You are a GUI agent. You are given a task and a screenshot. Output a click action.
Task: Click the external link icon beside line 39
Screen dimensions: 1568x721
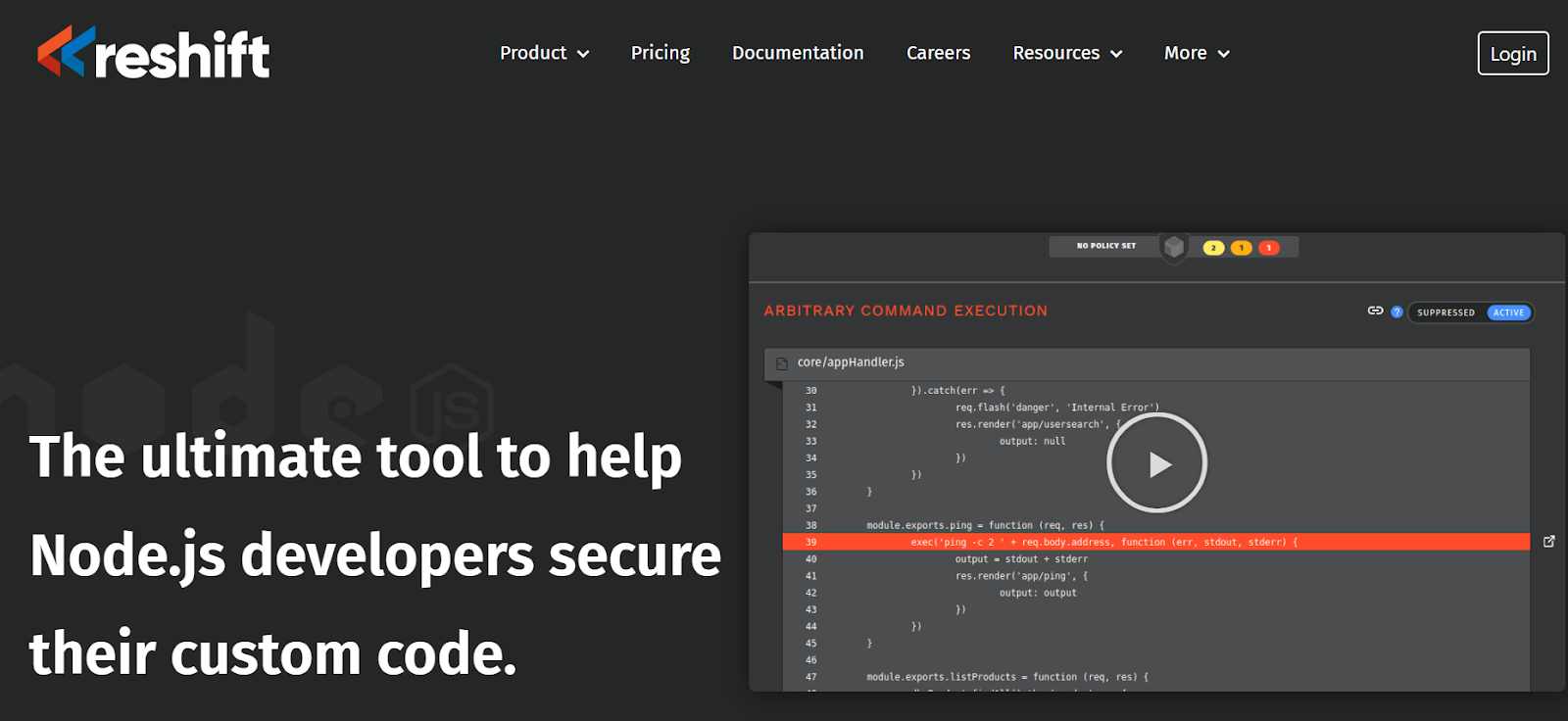1549,541
